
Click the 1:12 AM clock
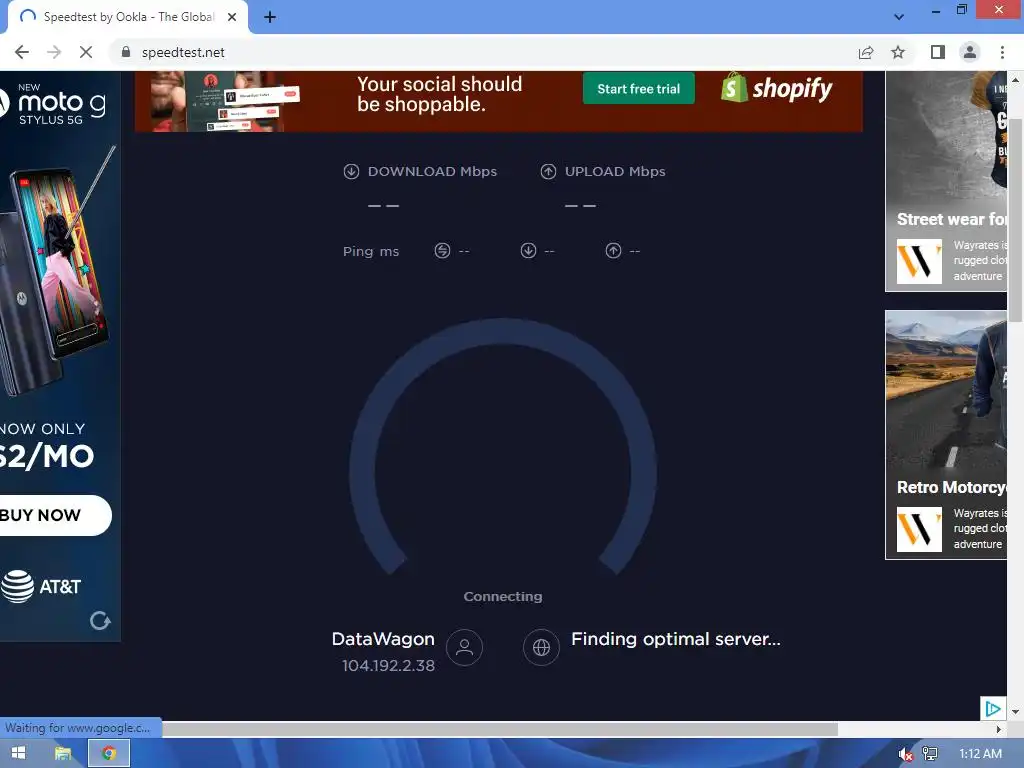click(x=980, y=754)
